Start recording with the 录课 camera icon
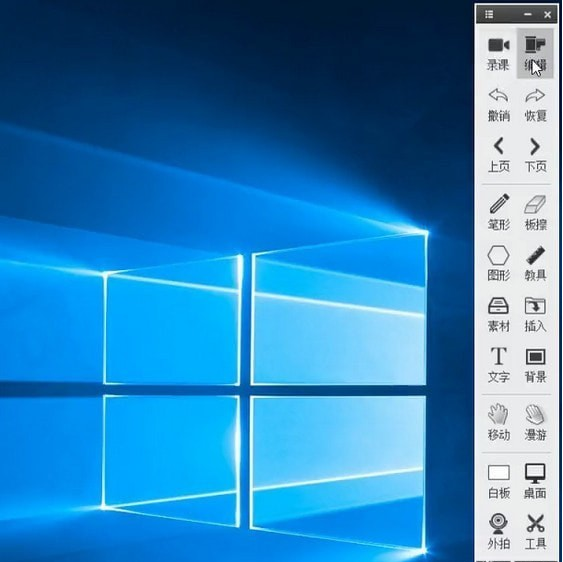563x562 pixels. pos(498,54)
